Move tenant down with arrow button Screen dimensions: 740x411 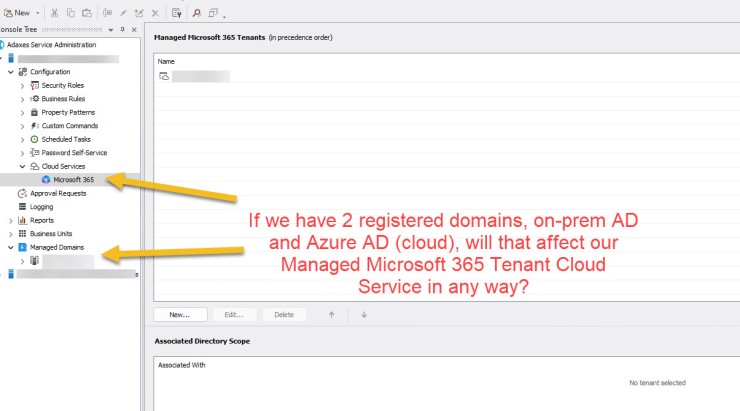(364, 315)
